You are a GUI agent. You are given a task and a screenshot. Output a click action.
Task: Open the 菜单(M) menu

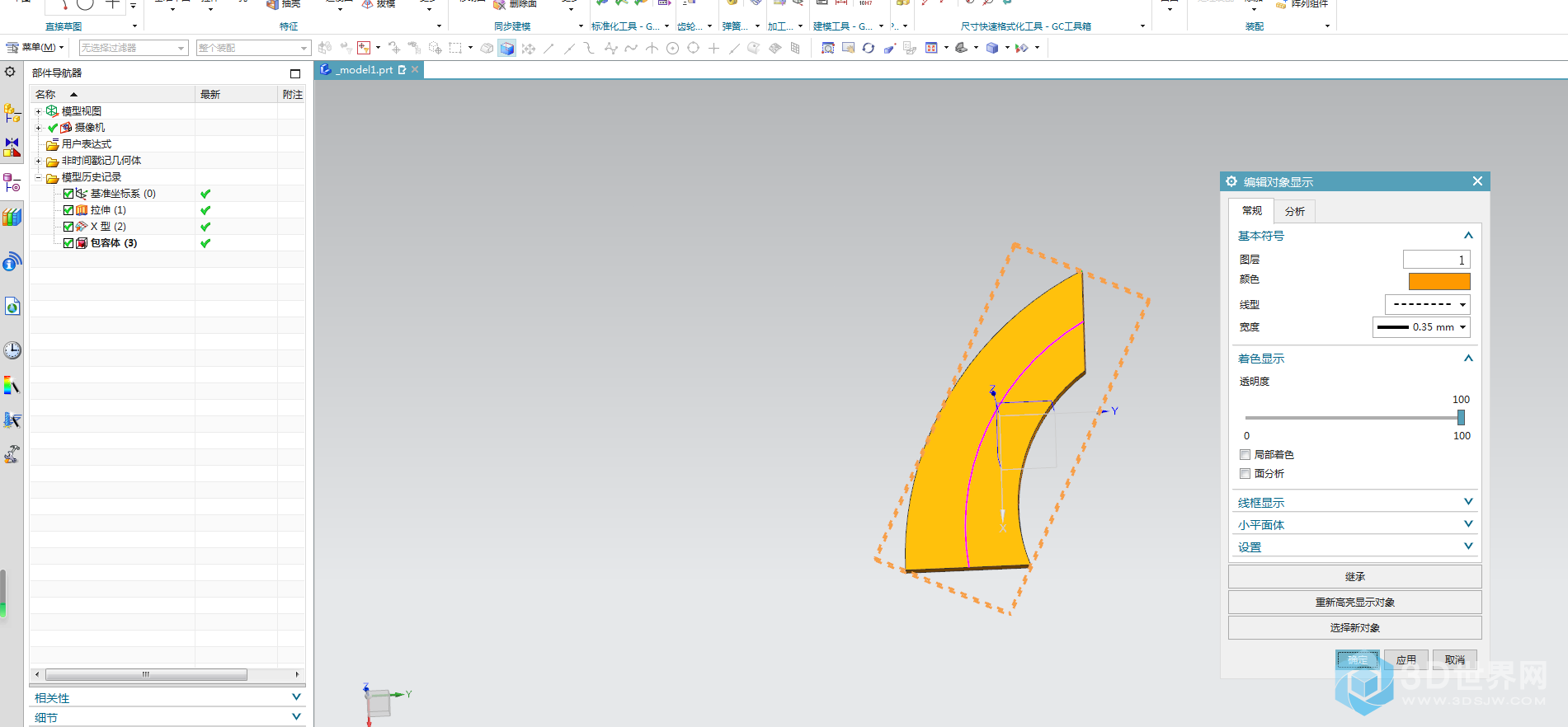[x=35, y=48]
